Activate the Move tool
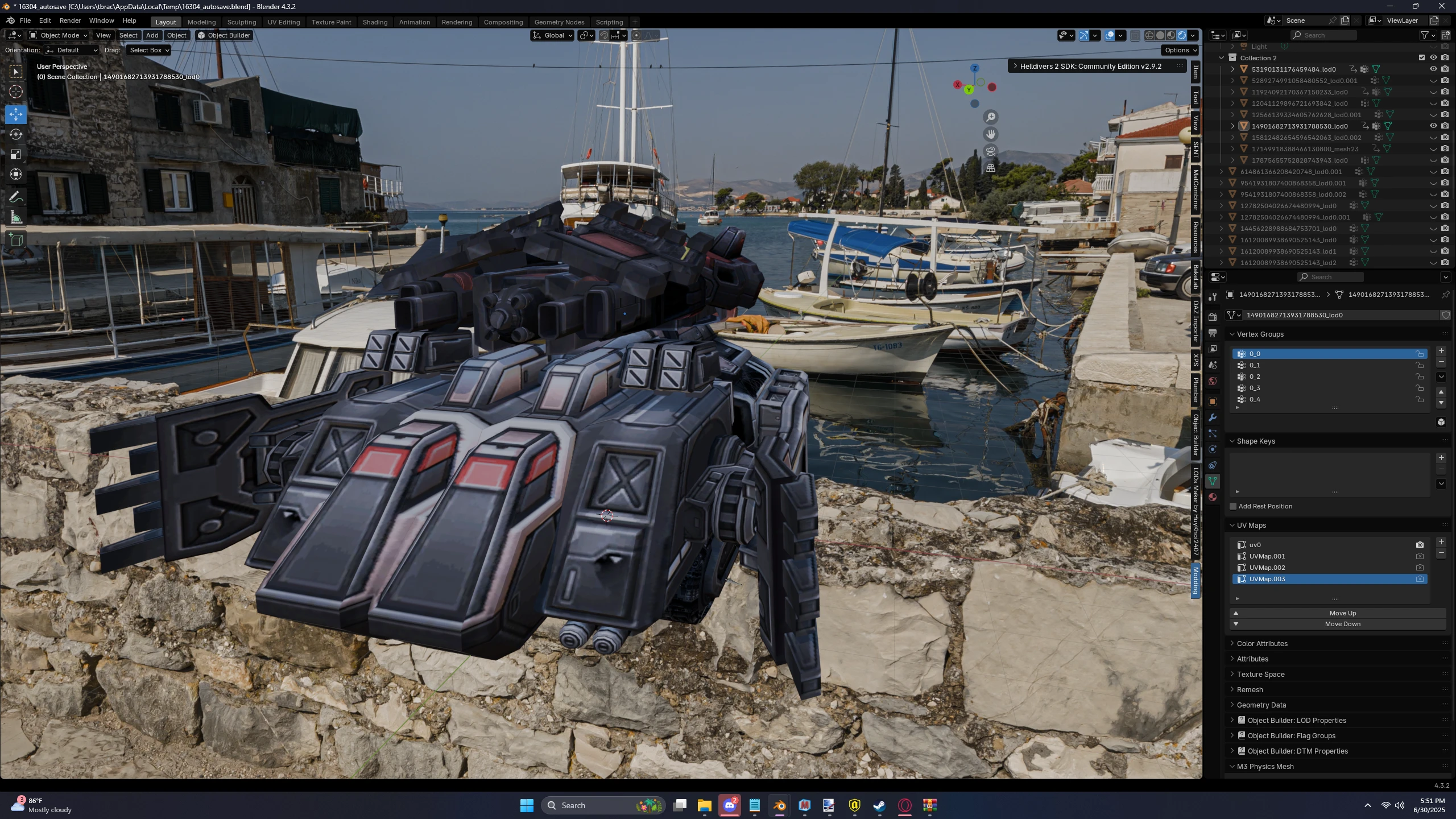Viewport: 1456px width, 819px height. (x=16, y=114)
